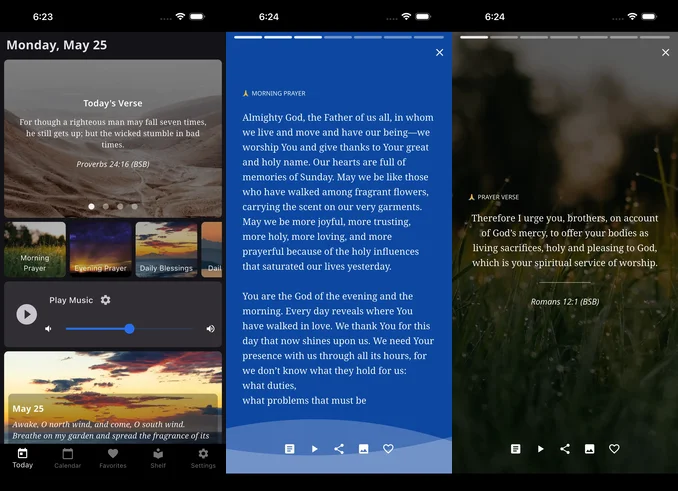Click the Proverbs 24:16 (BSB) reference
Viewport: 678px width, 491px height.
click(113, 164)
